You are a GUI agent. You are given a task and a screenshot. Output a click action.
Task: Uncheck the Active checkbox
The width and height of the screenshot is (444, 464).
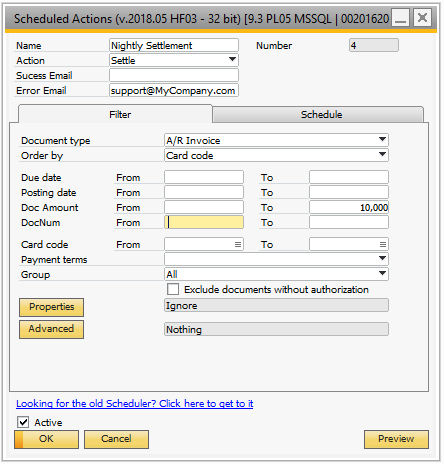(23, 422)
